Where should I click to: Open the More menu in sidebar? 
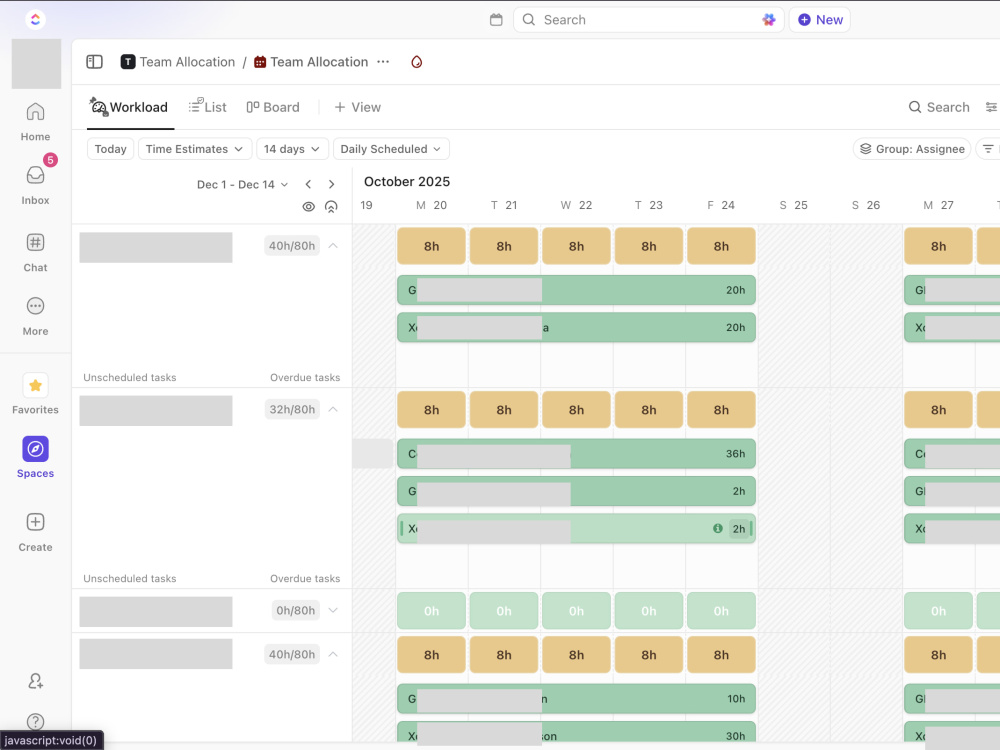(35, 316)
